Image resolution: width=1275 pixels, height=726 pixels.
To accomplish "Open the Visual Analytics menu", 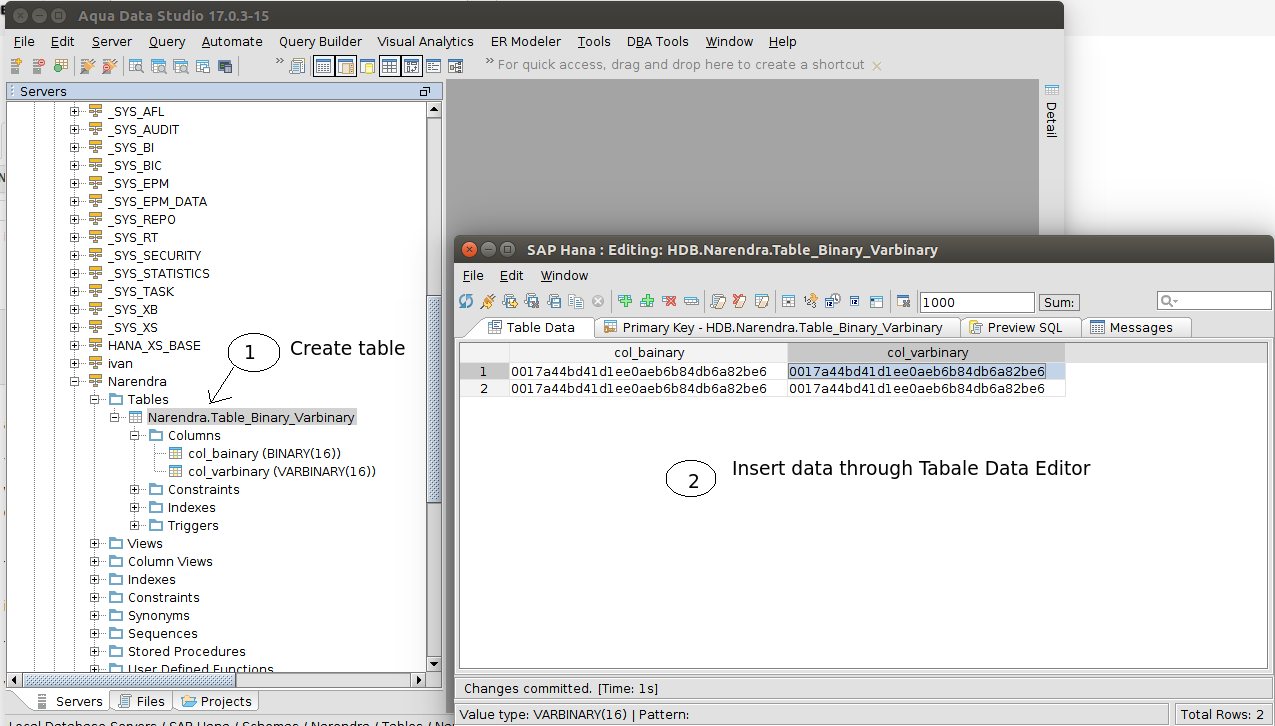I will click(x=426, y=41).
